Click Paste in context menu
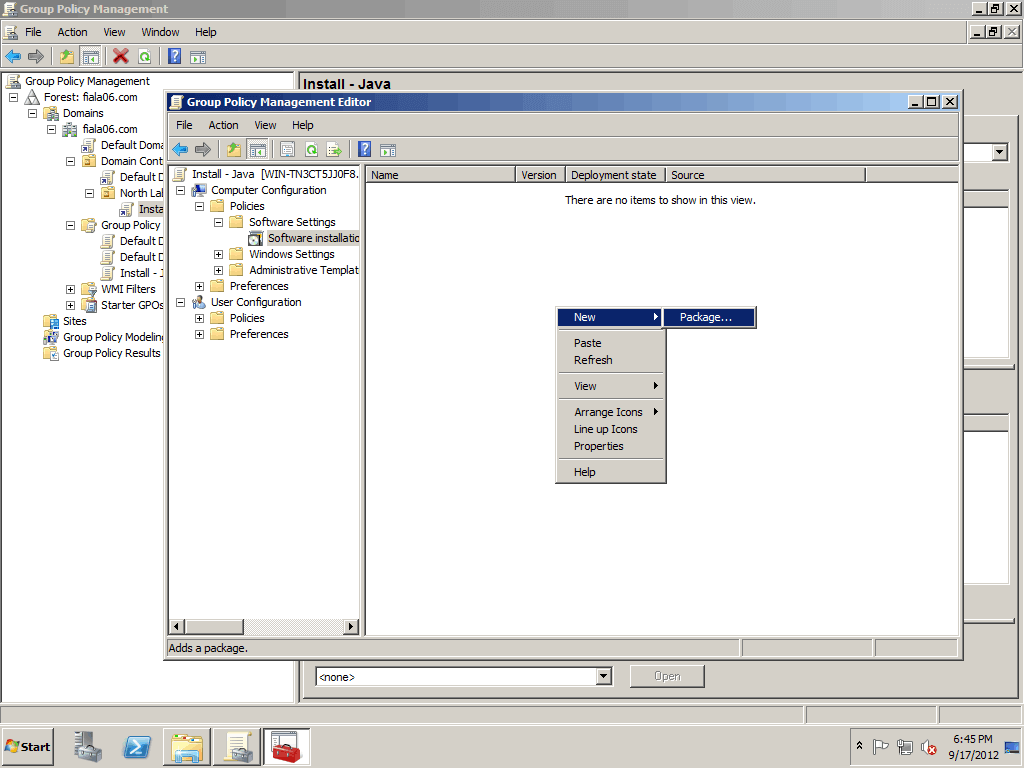Viewport: 1024px width, 768px height. (610, 343)
